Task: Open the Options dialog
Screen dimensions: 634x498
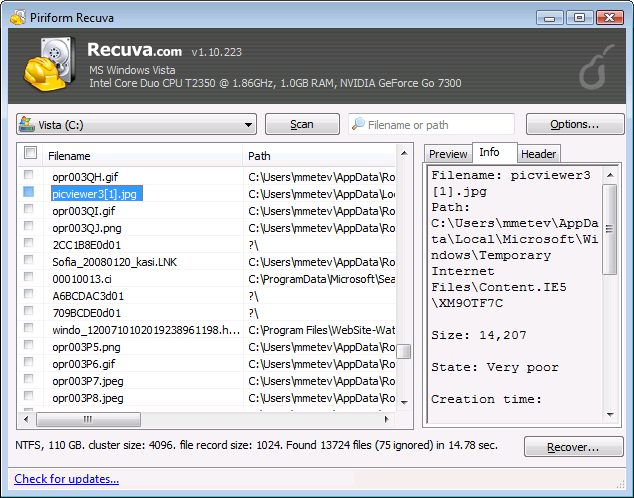Action: (575, 124)
